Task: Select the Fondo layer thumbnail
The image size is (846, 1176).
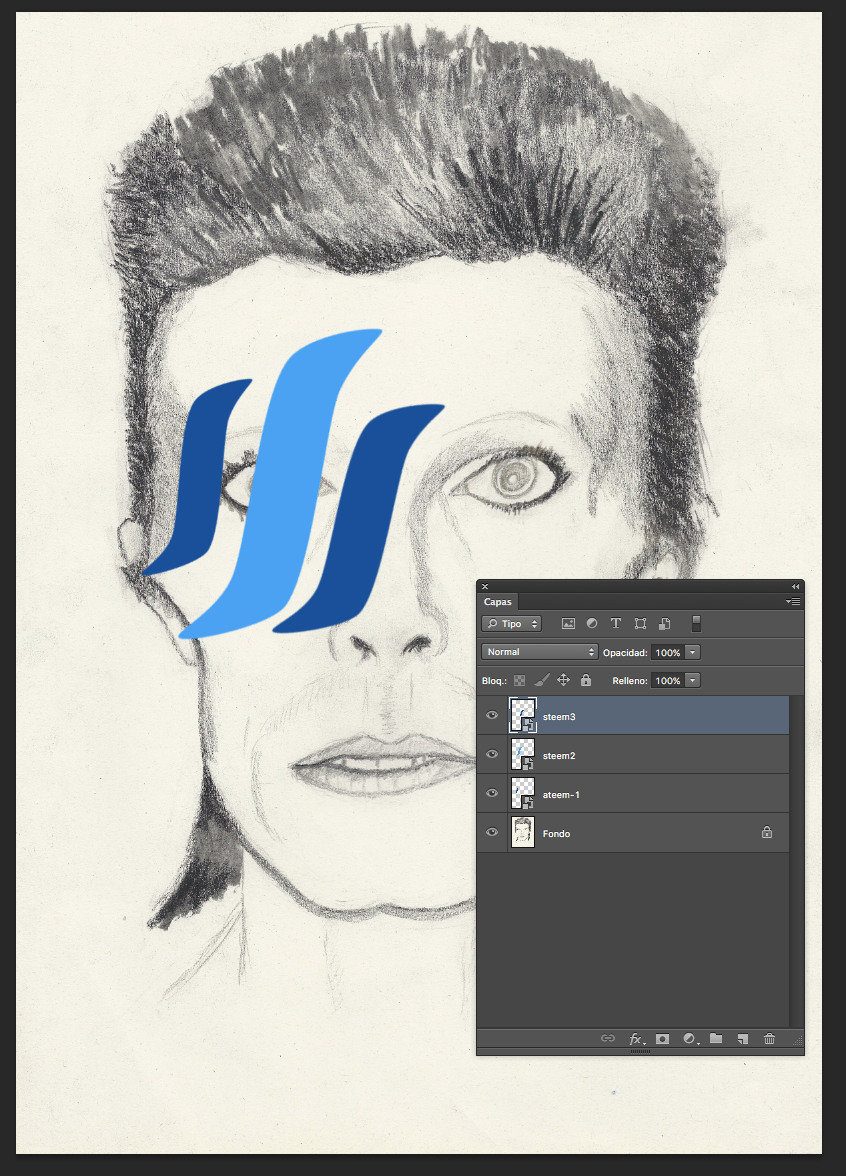Action: (x=523, y=832)
